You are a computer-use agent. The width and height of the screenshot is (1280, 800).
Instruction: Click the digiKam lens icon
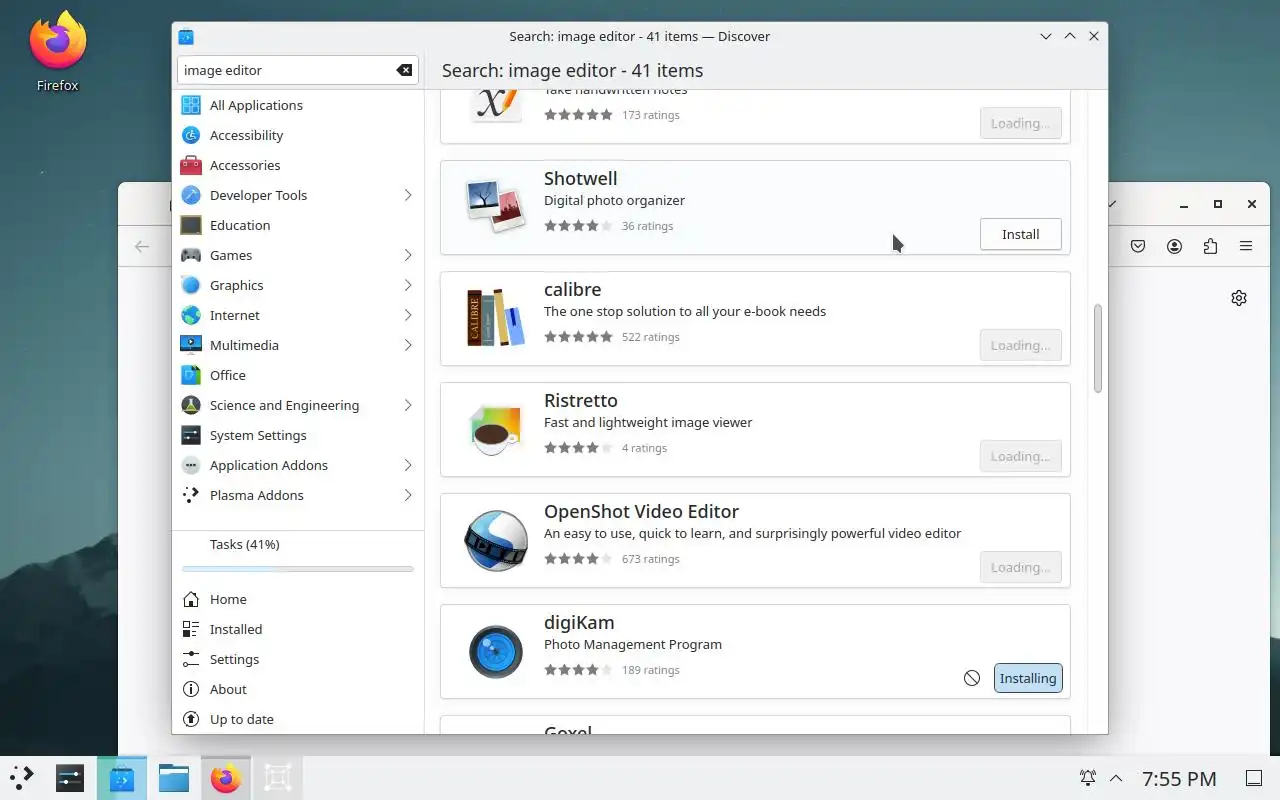(x=496, y=651)
